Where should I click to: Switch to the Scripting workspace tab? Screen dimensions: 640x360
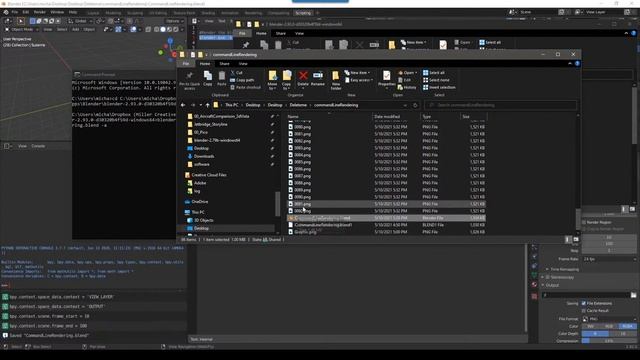[x=303, y=13]
